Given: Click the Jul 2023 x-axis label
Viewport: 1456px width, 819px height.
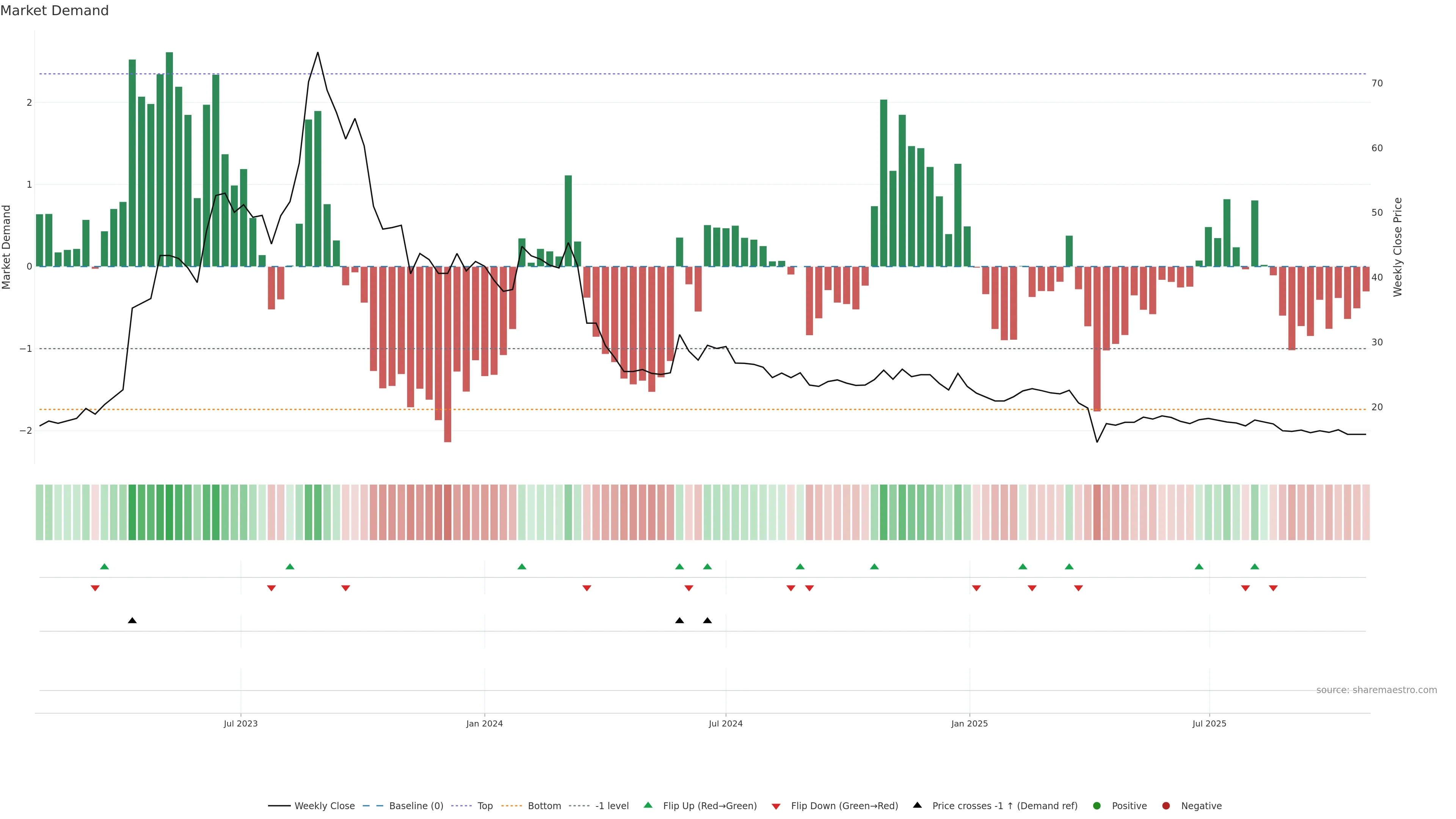Looking at the screenshot, I should (x=240, y=723).
